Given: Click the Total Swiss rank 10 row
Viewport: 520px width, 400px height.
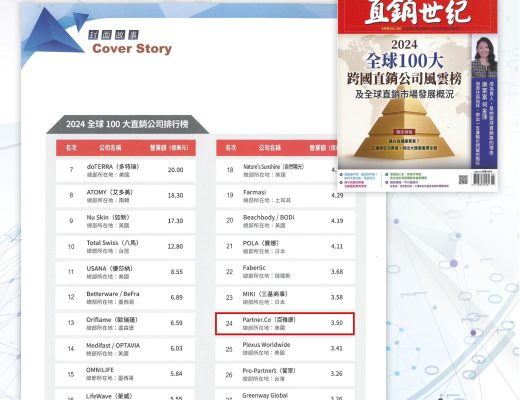Looking at the screenshot, I should (x=126, y=247).
